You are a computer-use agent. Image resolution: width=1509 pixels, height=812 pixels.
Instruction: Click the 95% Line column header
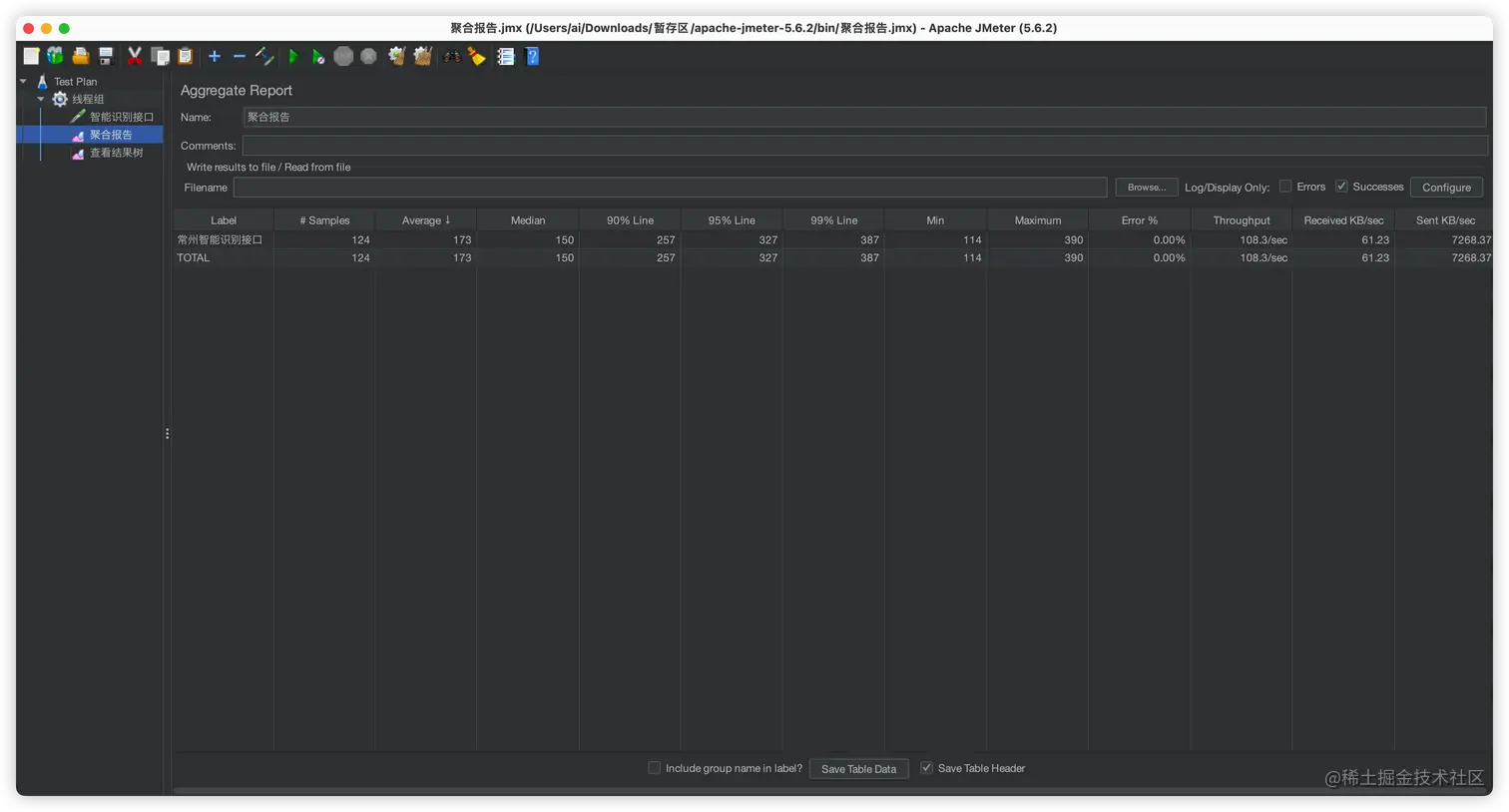[732, 220]
